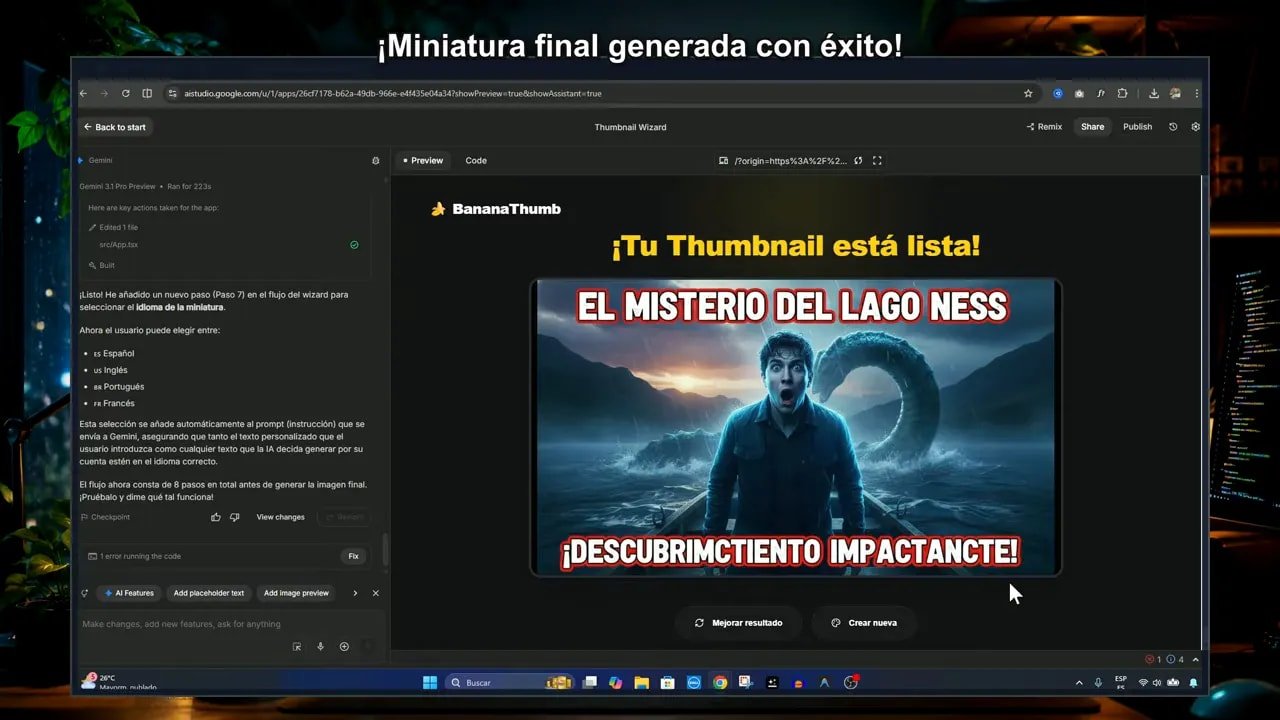The width and height of the screenshot is (1280, 720).
Task: Click Remix in the top bar
Action: [x=1044, y=127]
